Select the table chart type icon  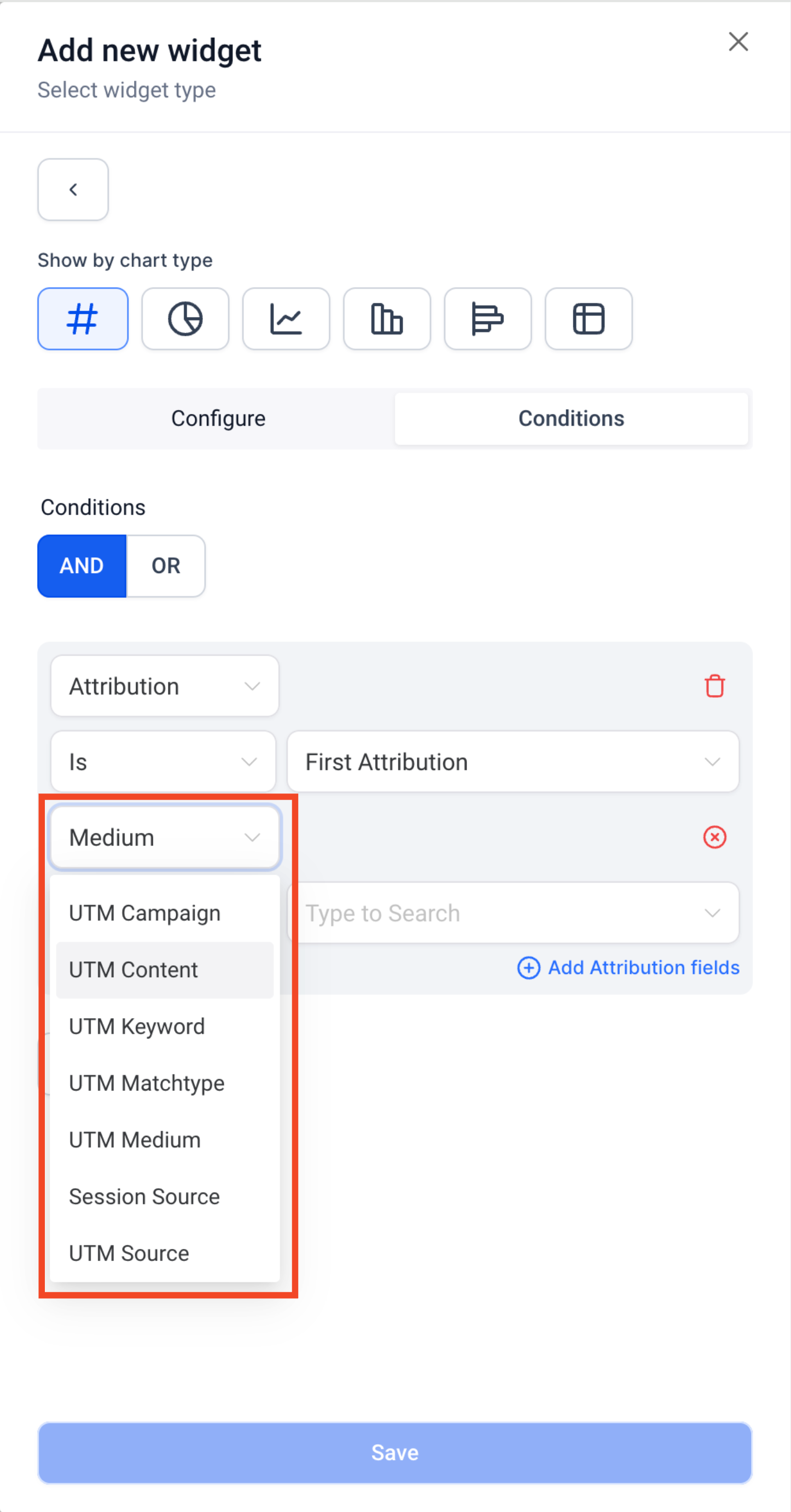(x=589, y=319)
